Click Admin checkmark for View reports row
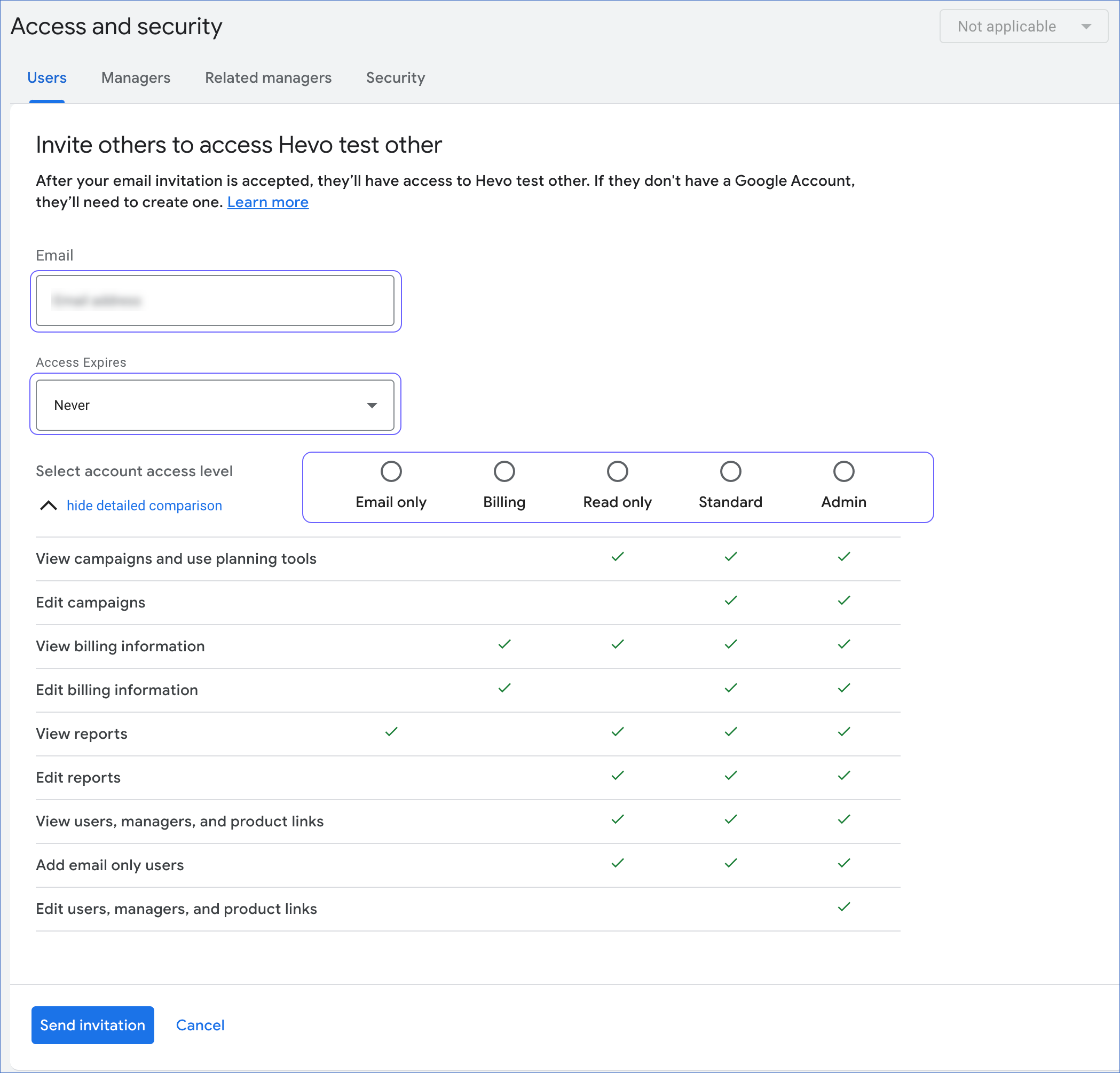 843,731
